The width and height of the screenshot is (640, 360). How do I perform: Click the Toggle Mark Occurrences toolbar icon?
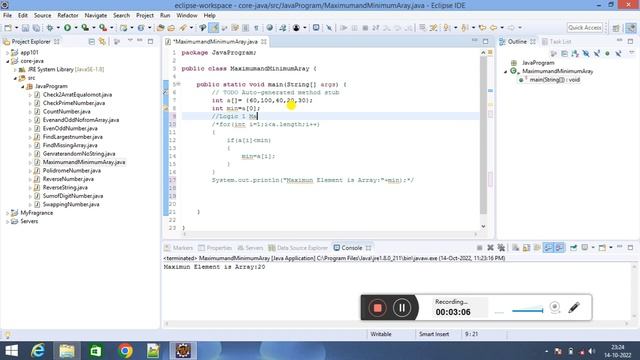tap(213, 28)
